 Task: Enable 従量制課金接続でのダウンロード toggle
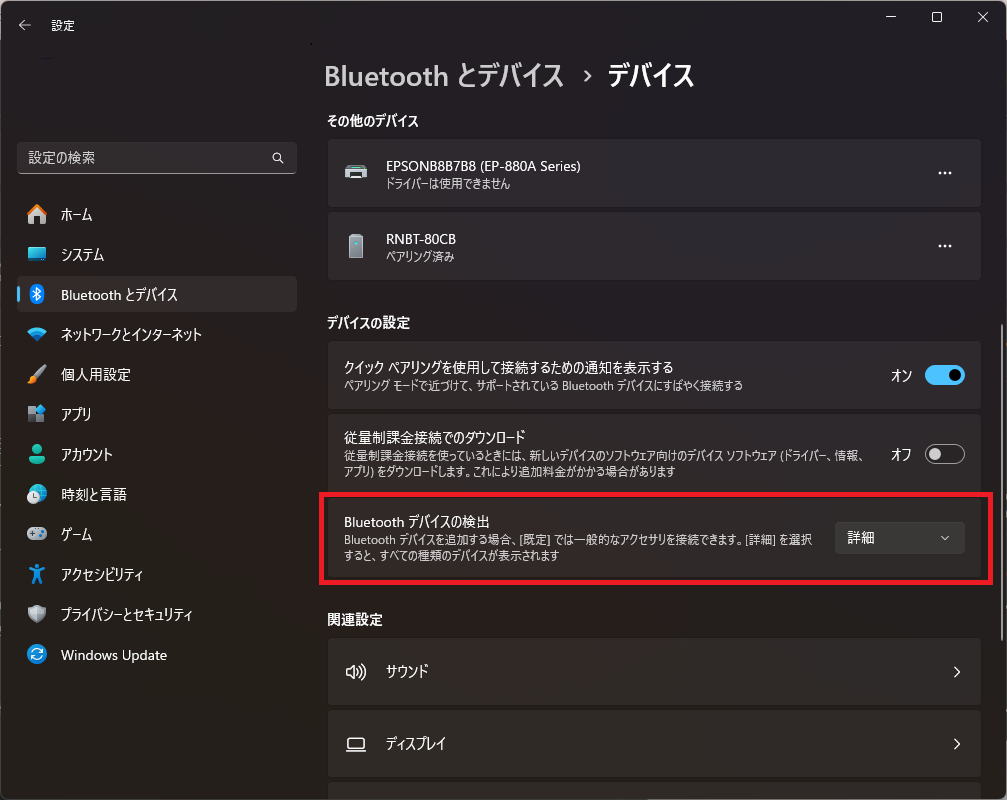click(945, 454)
